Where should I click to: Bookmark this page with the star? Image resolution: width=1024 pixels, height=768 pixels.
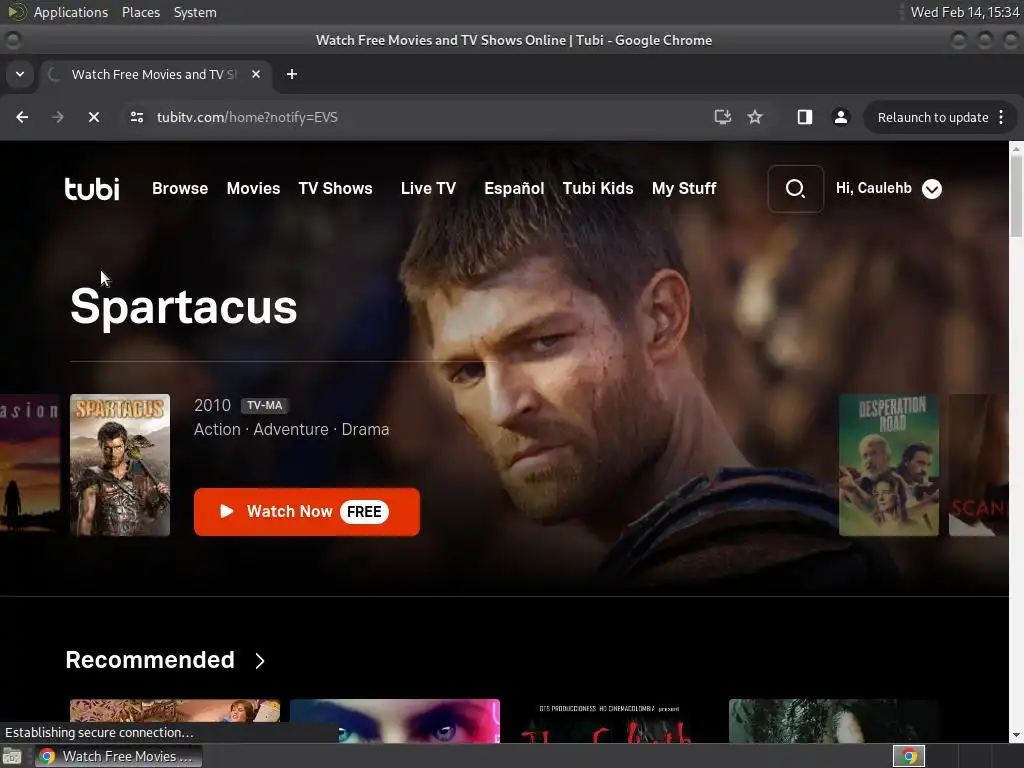[755, 118]
